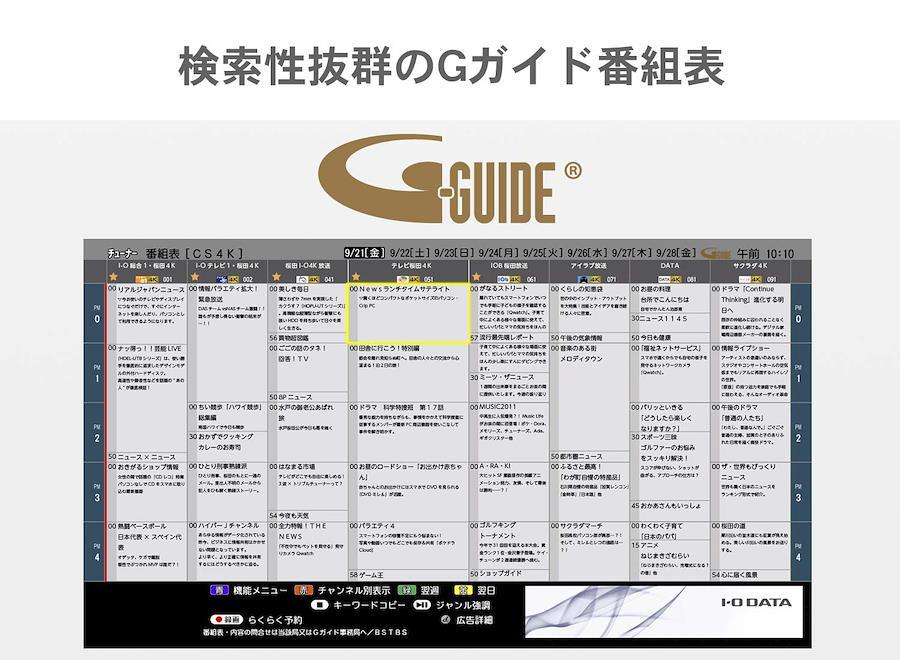Screen dimensions: 900x660
Task: Select the リアルジャパンニュース program cell
Action: click(x=147, y=313)
